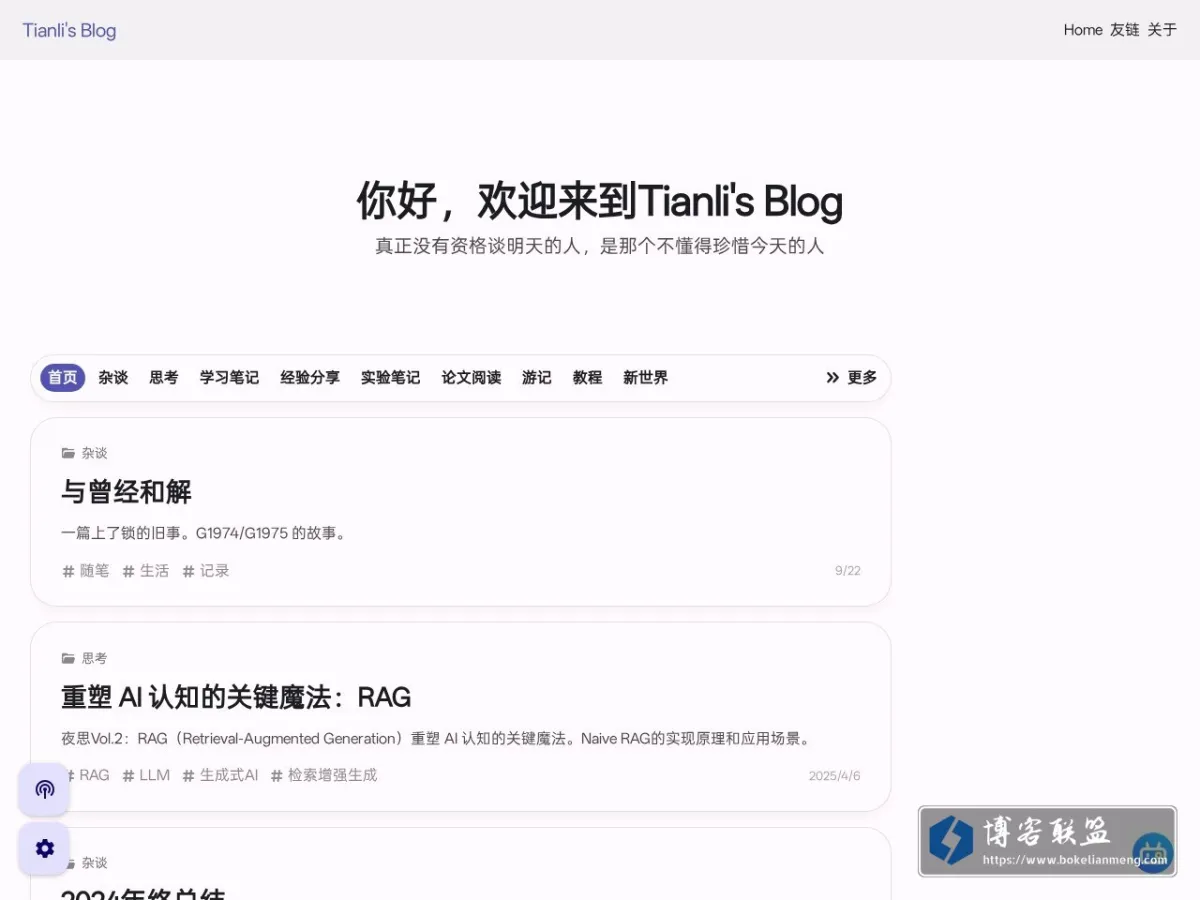Viewport: 1200px width, 900px height.
Task: Open the settings gear floating button
Action: pyautogui.click(x=44, y=848)
